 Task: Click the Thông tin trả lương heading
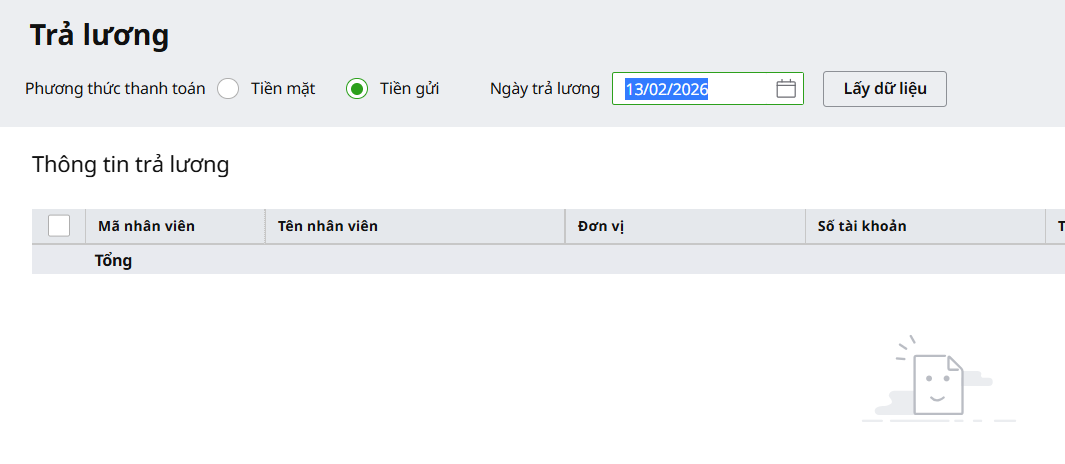click(x=131, y=165)
